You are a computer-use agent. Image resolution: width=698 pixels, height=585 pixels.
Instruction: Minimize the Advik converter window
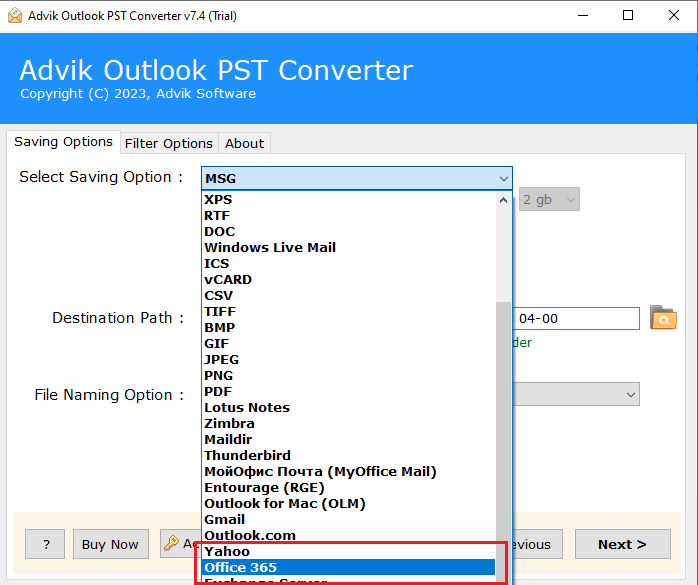click(583, 16)
